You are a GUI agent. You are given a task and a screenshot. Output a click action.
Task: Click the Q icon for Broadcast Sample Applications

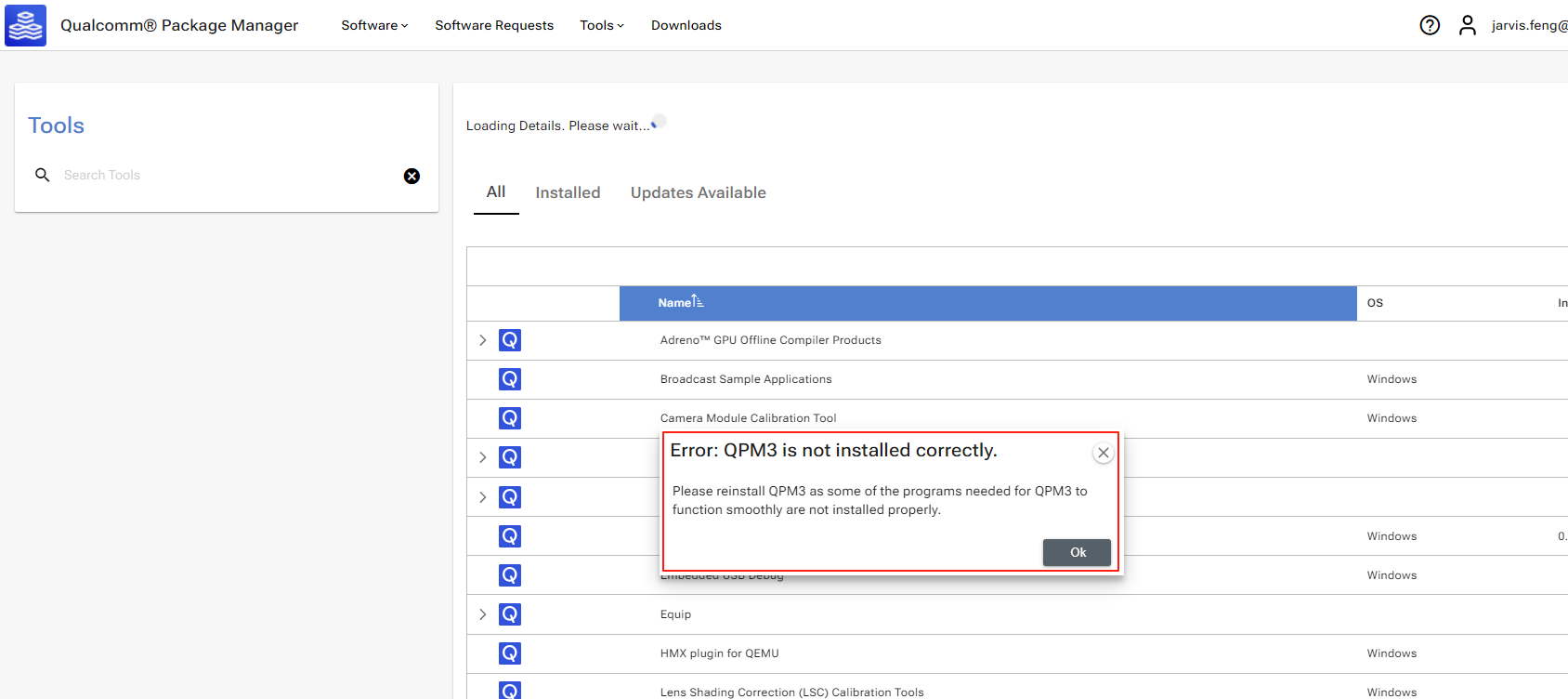click(510, 379)
